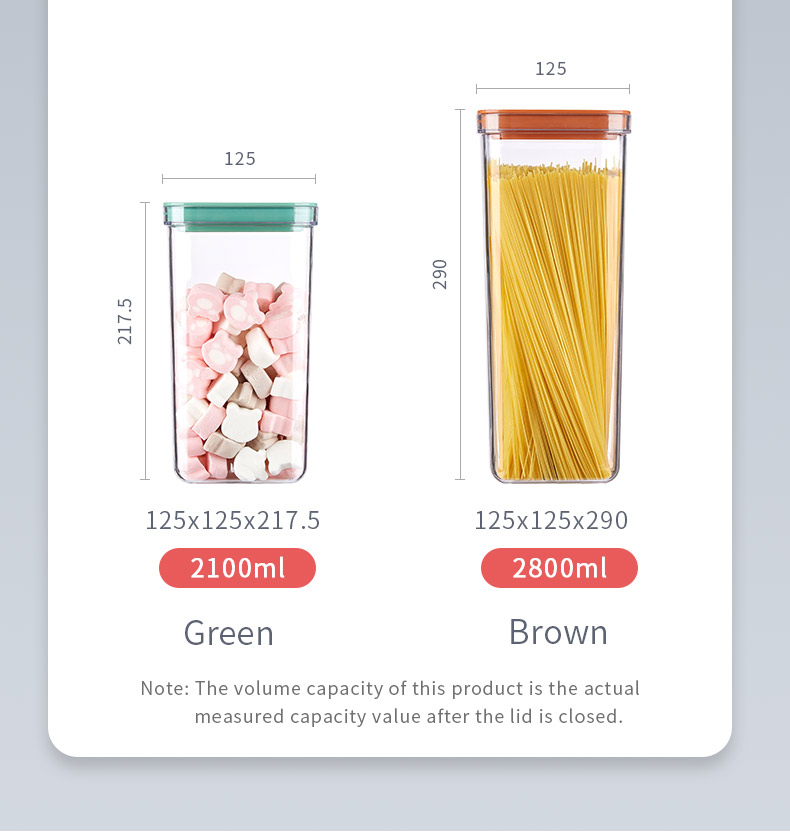Click the spaghetti inside the tall jar
Image resolution: width=790 pixels, height=834 pixels.
(x=555, y=322)
